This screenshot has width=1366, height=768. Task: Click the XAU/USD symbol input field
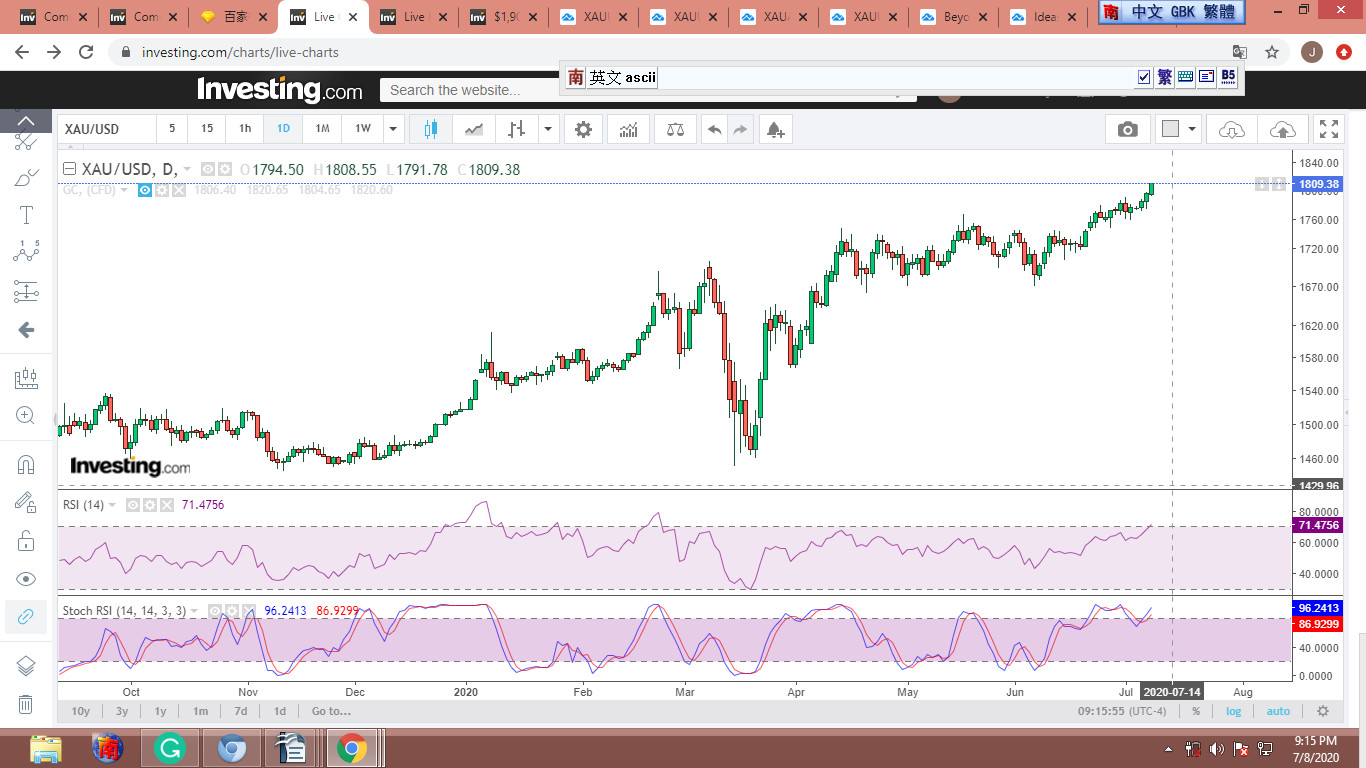[x=107, y=129]
